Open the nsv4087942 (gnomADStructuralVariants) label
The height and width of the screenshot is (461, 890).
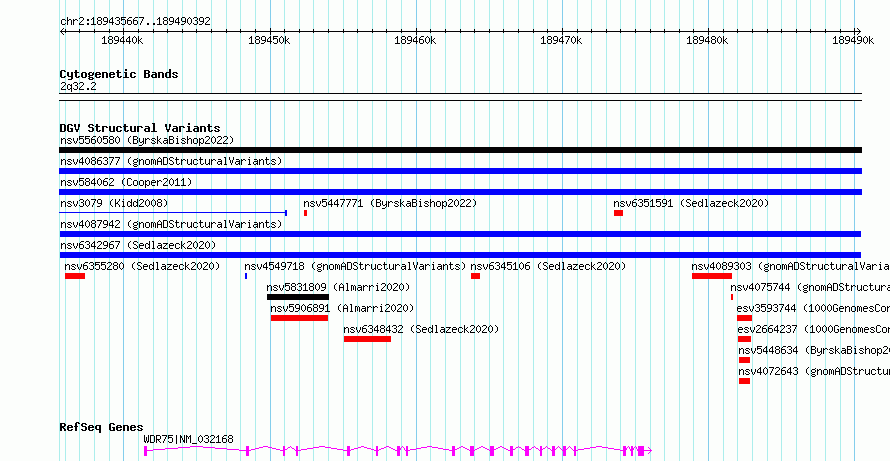point(171,224)
